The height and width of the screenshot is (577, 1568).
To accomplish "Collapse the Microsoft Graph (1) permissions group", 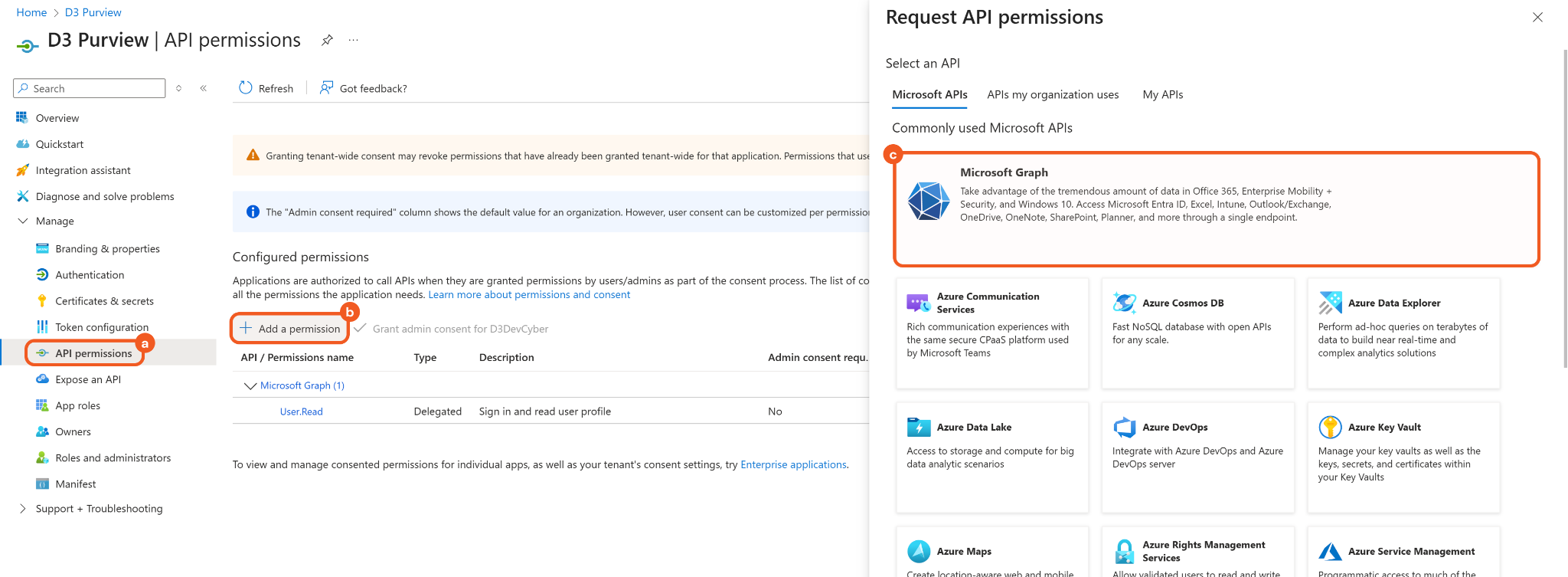I will [250, 385].
